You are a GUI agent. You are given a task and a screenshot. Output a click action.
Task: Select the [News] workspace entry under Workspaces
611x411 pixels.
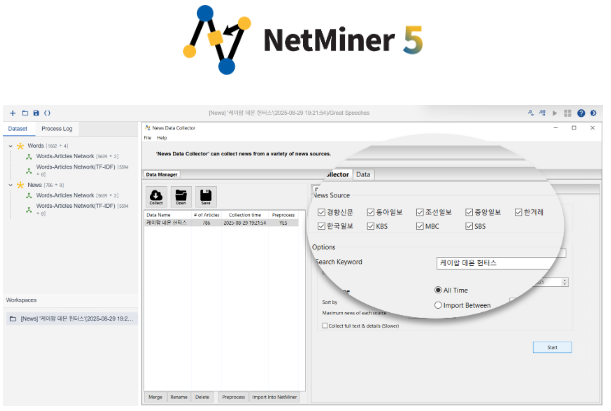click(72, 319)
